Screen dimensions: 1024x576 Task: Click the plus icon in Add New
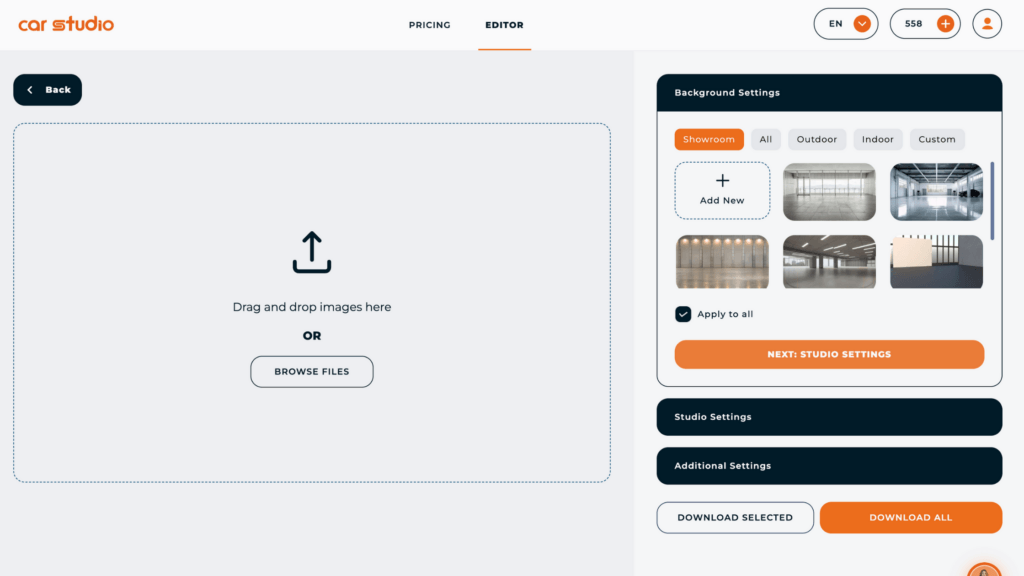(722, 180)
